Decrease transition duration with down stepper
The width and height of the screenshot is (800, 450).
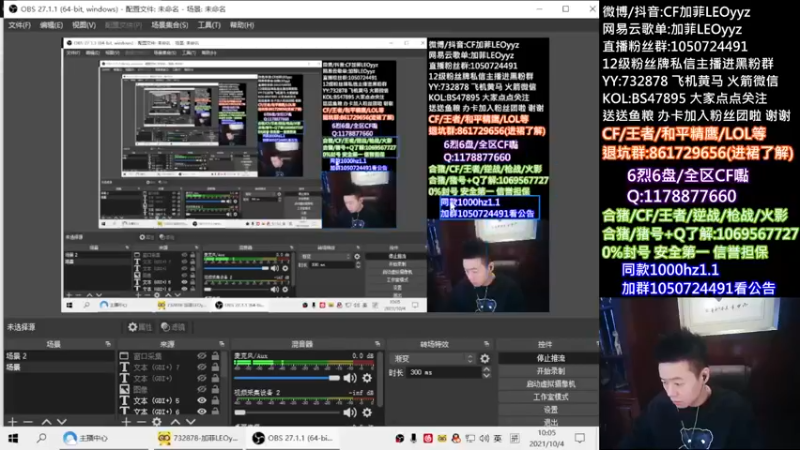click(x=486, y=376)
